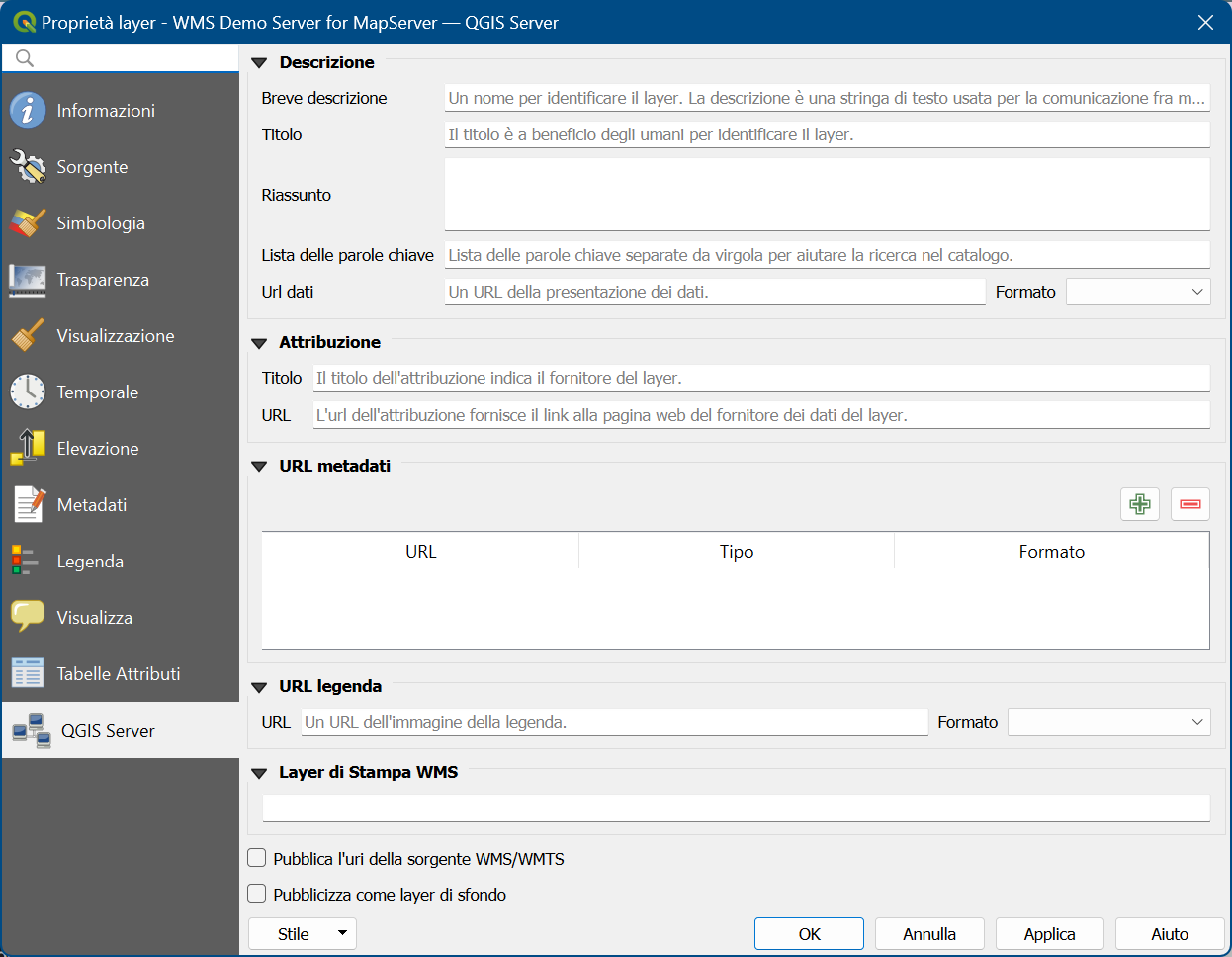
Task: Click the Temporale clock icon
Action: point(28,391)
